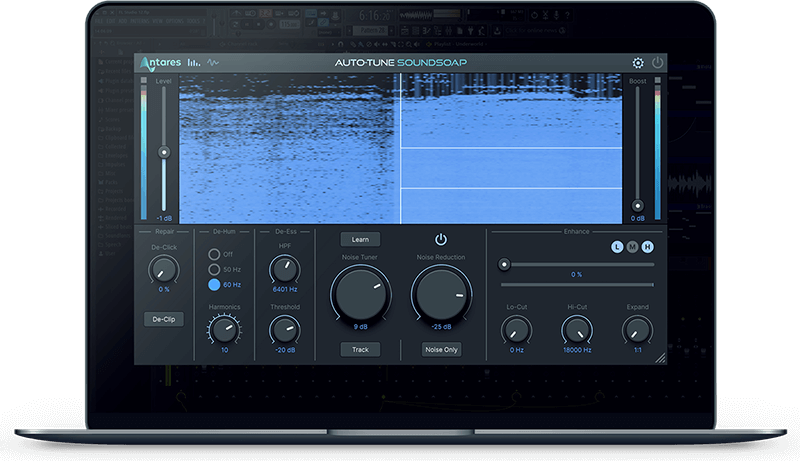Click the Antares logo
800x461 pixels.
click(161, 63)
